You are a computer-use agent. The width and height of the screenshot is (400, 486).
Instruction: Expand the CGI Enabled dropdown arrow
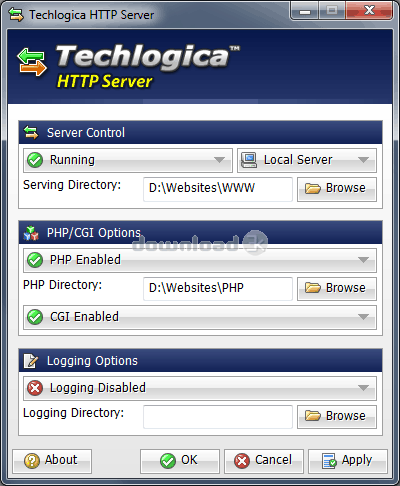click(363, 317)
